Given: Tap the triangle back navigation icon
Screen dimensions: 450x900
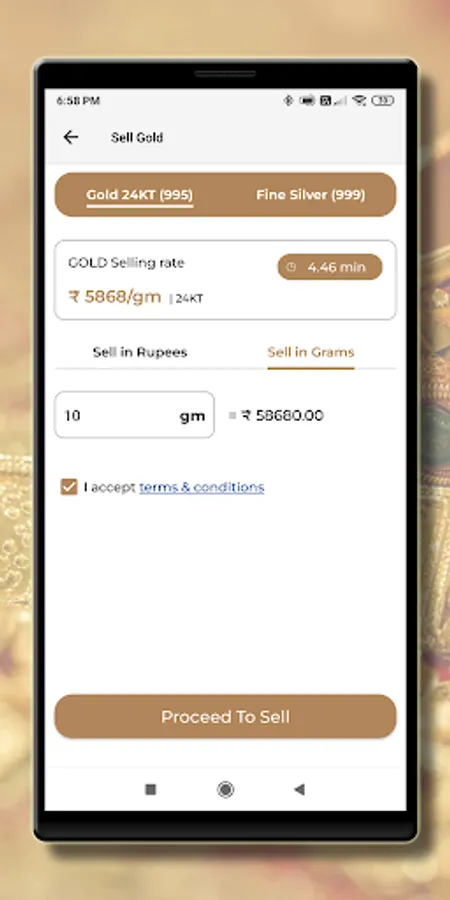Looking at the screenshot, I should click(x=299, y=789).
